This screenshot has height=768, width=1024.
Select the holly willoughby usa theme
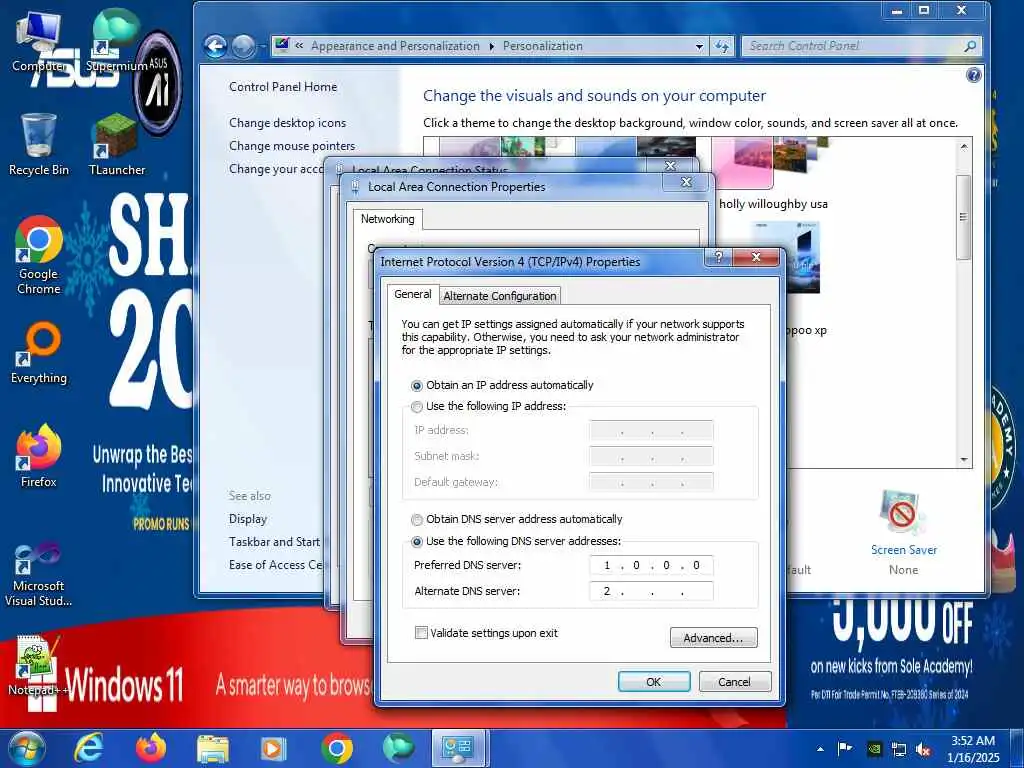click(773, 176)
